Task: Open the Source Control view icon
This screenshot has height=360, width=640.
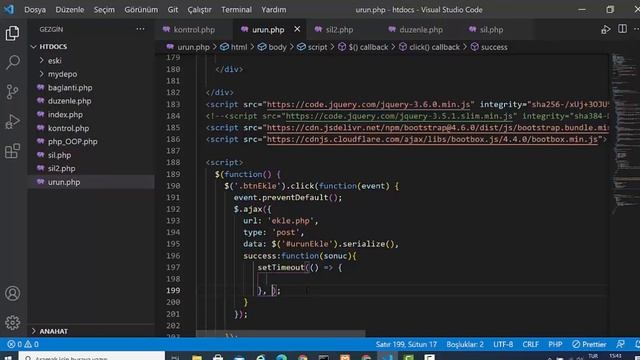Action: coord(12,92)
